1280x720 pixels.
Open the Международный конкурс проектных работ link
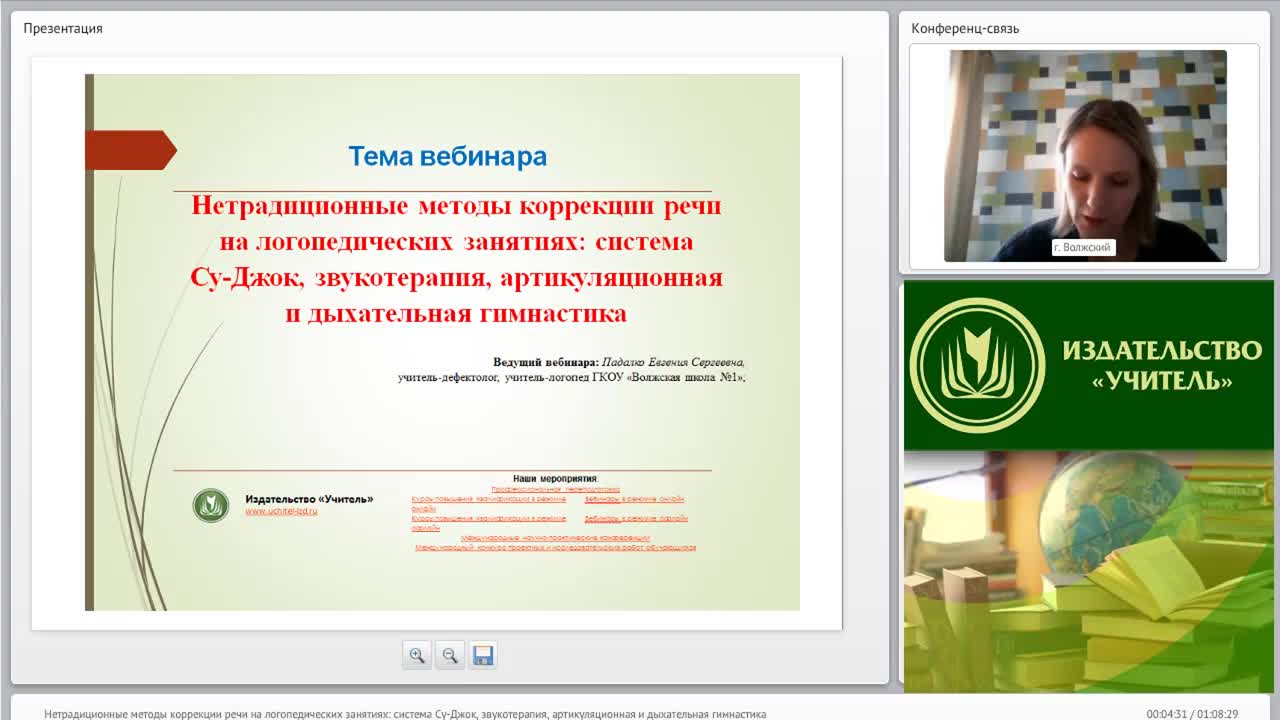pyautogui.click(x=555, y=547)
